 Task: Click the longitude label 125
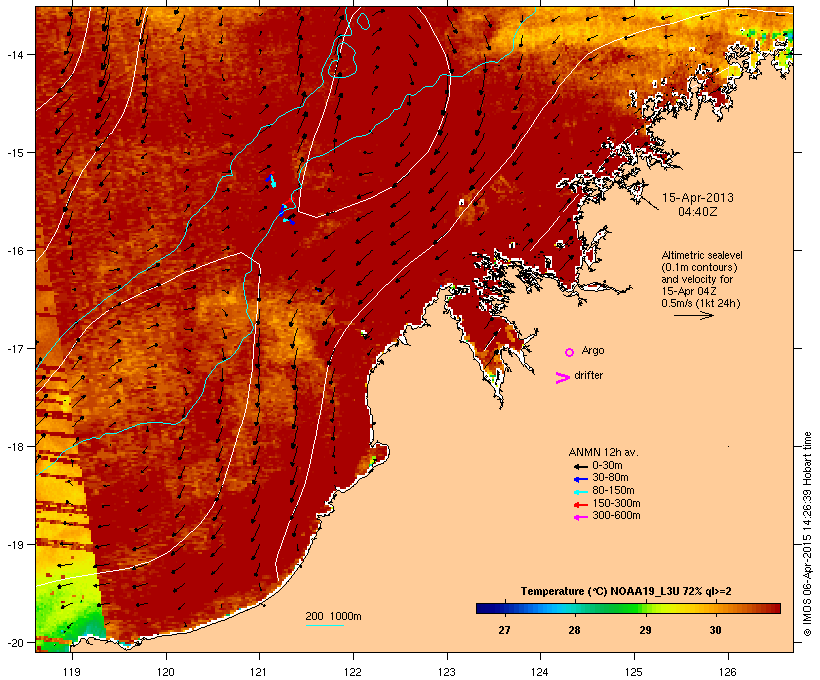[634, 672]
